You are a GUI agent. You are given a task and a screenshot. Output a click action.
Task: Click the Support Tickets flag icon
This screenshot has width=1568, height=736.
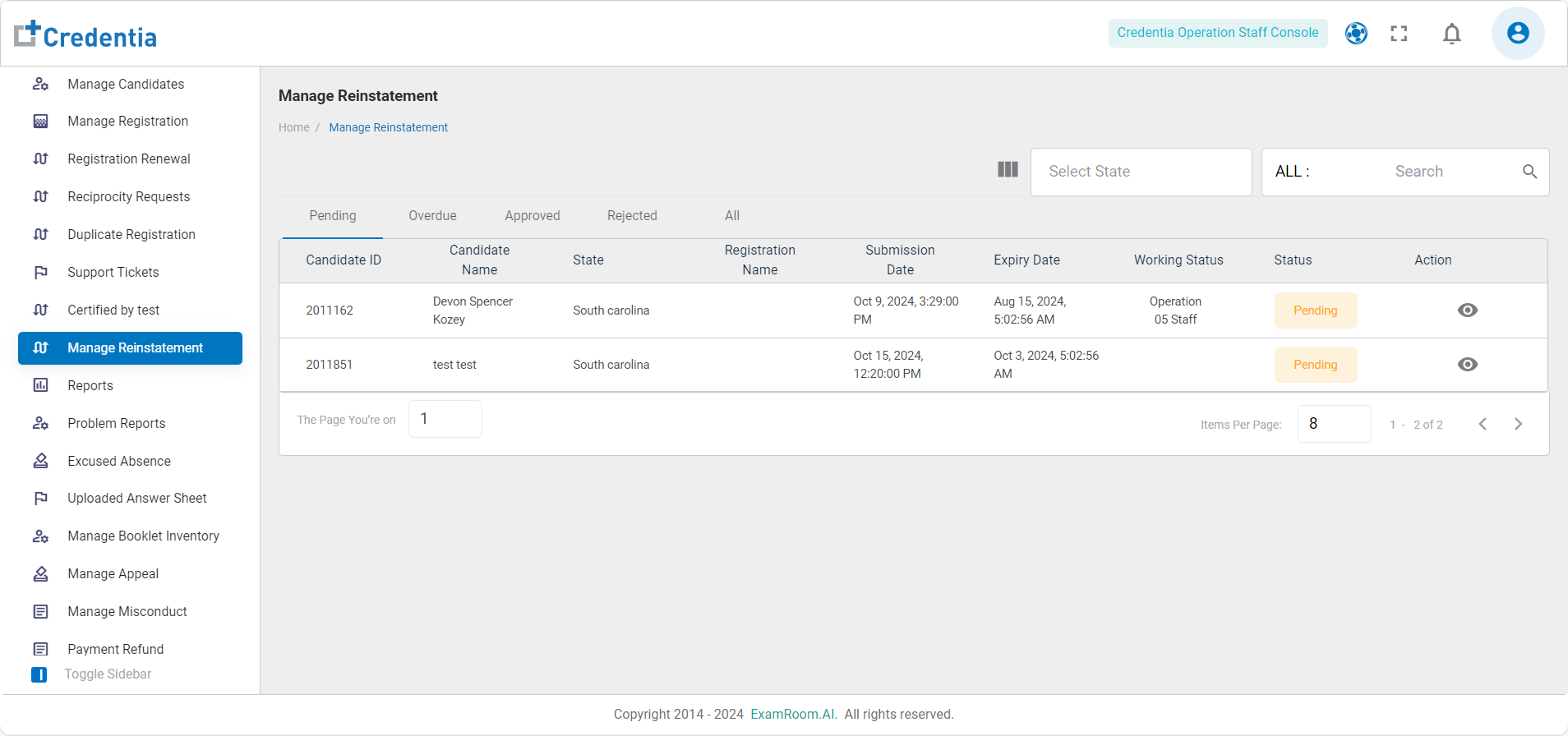(40, 272)
